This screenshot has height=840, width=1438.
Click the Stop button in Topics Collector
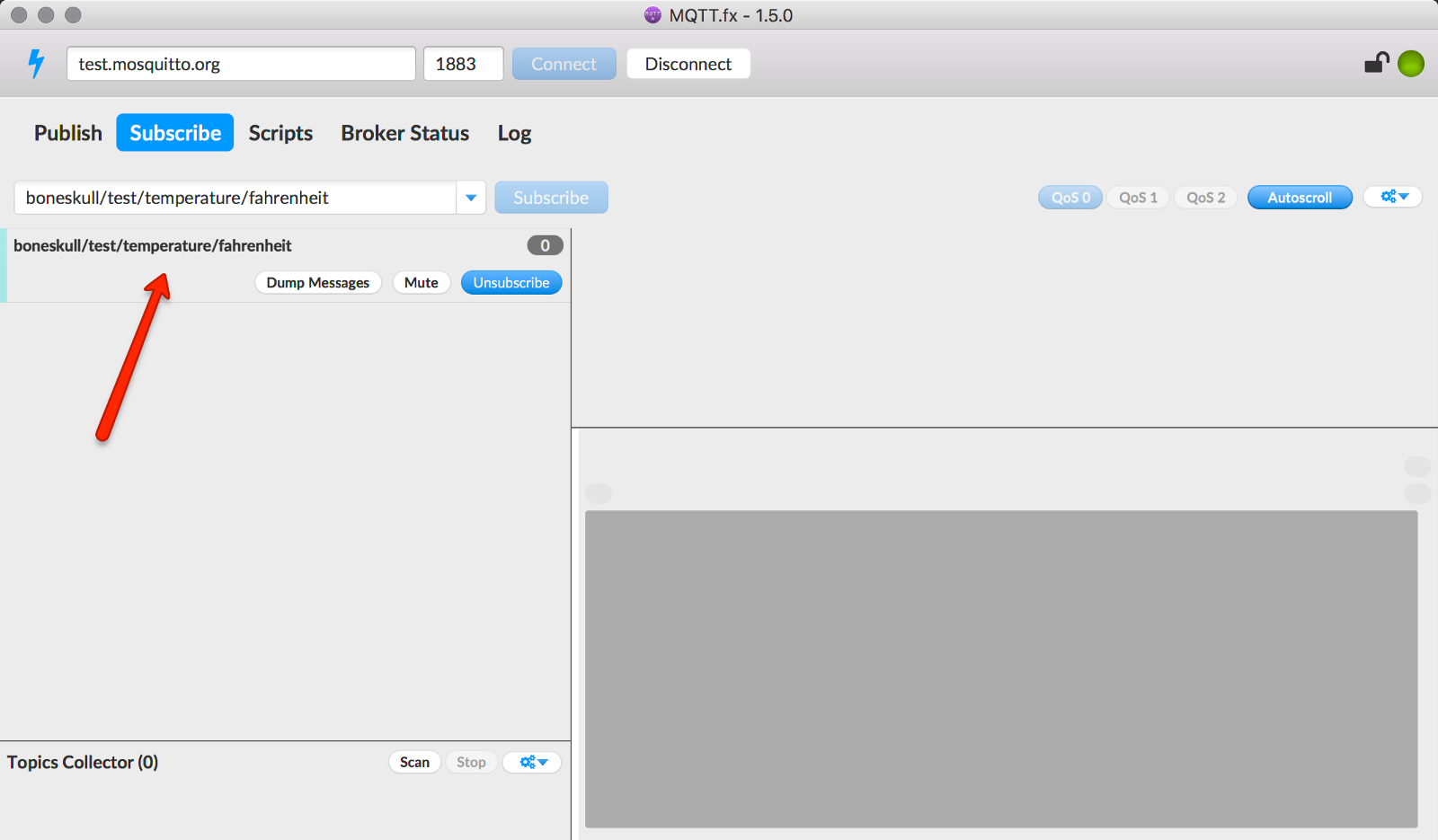click(x=471, y=762)
